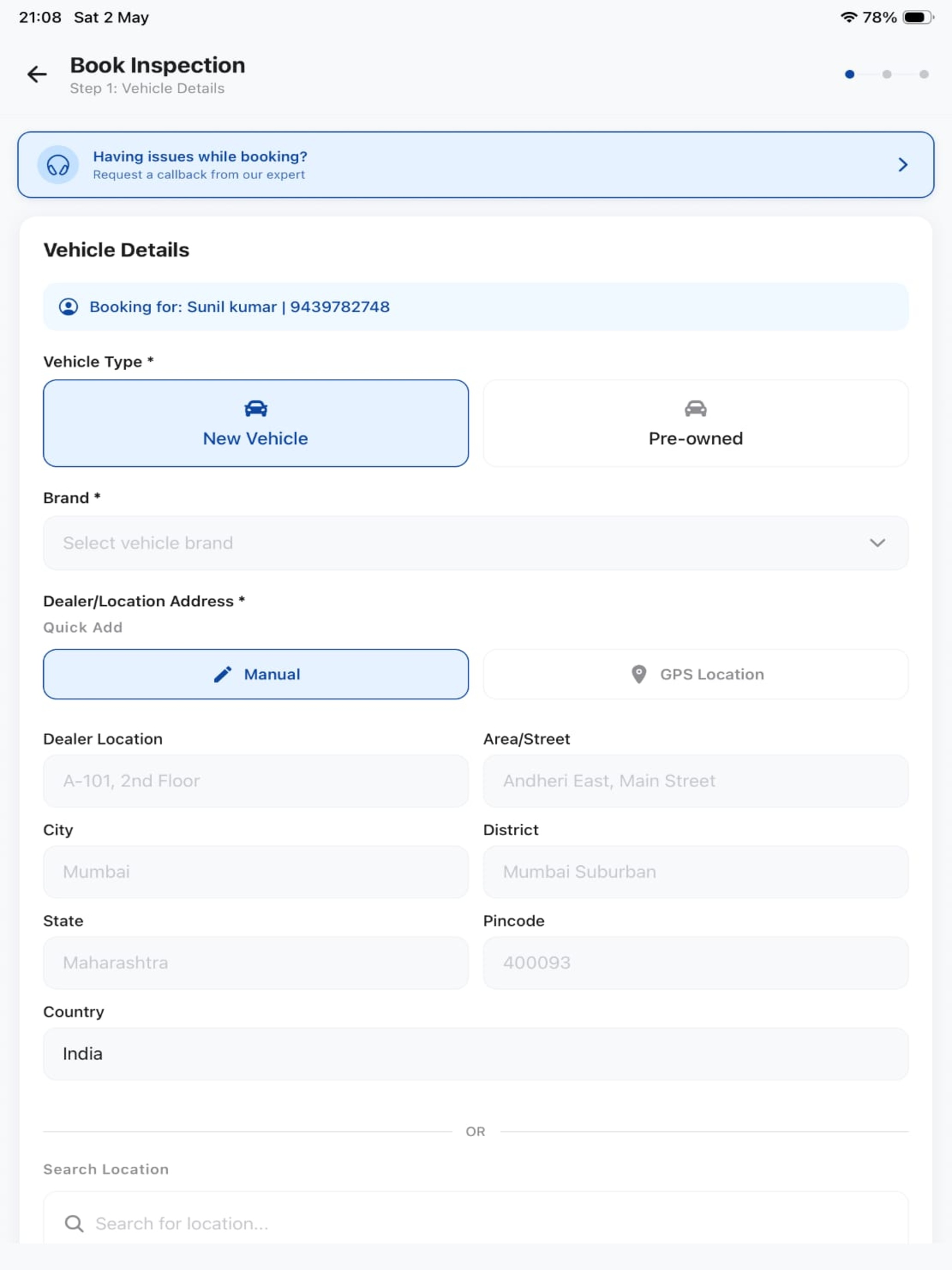Focus the Pincode input field
The width and height of the screenshot is (952, 1270).
696,963
